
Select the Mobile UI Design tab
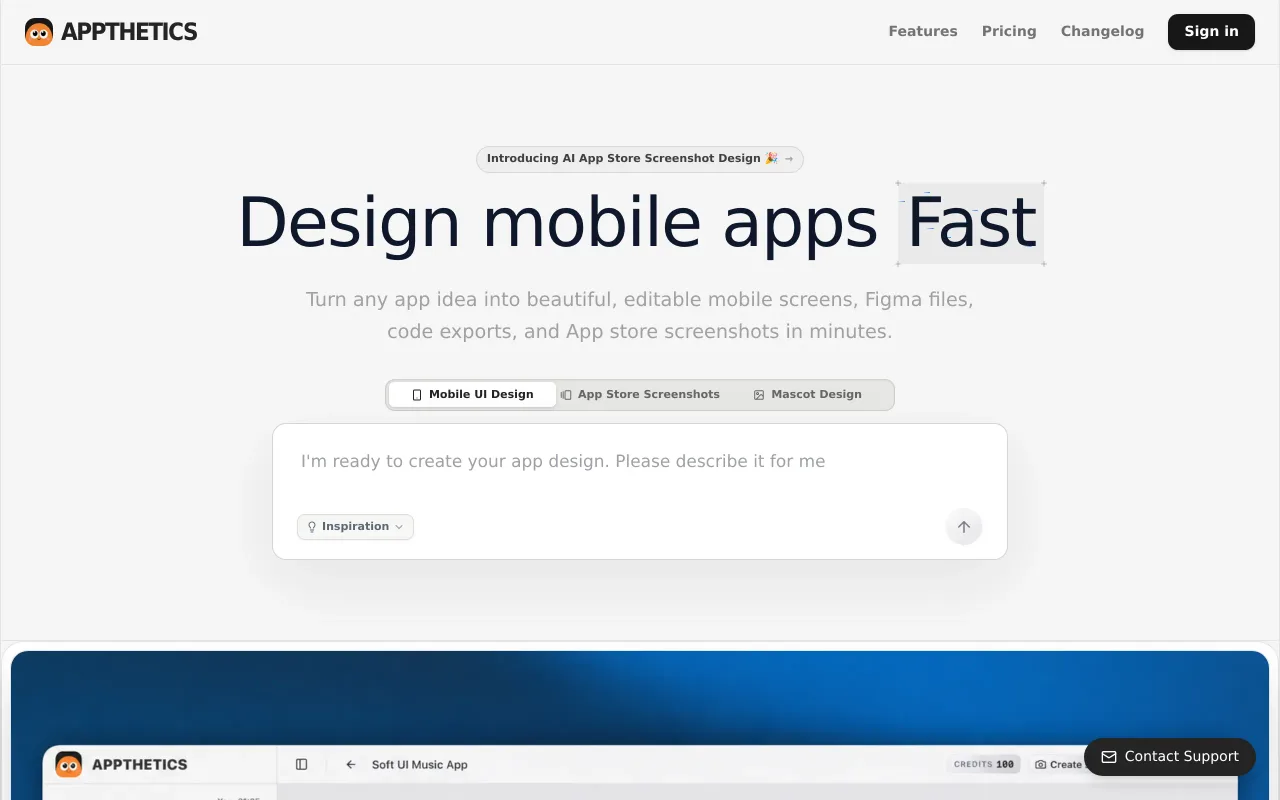[472, 394]
